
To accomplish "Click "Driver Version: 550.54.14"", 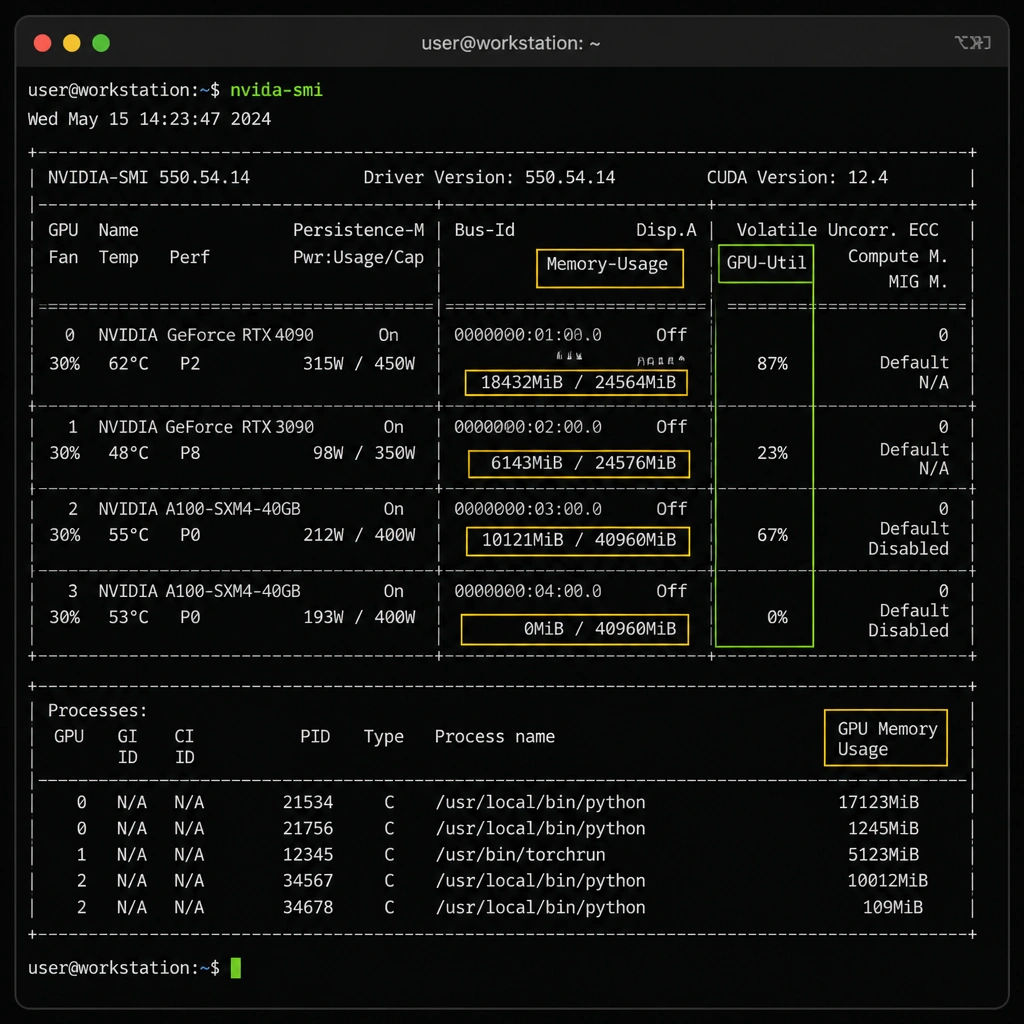I will [x=489, y=177].
